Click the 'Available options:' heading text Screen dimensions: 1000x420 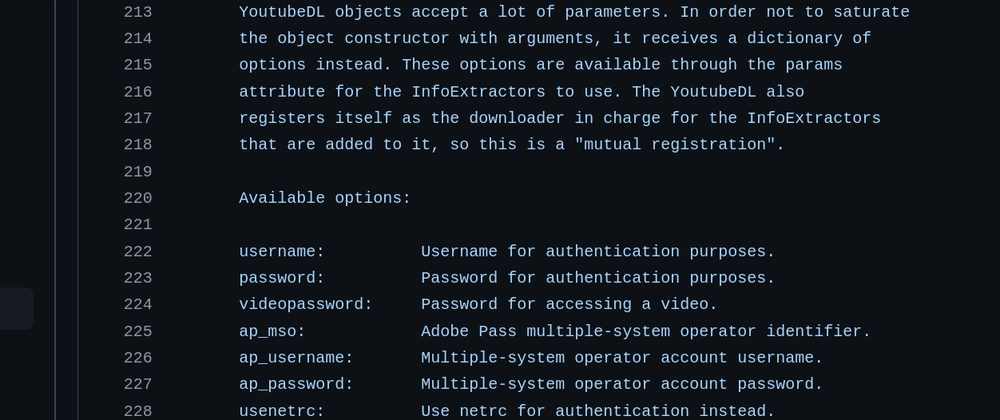[x=325, y=198]
